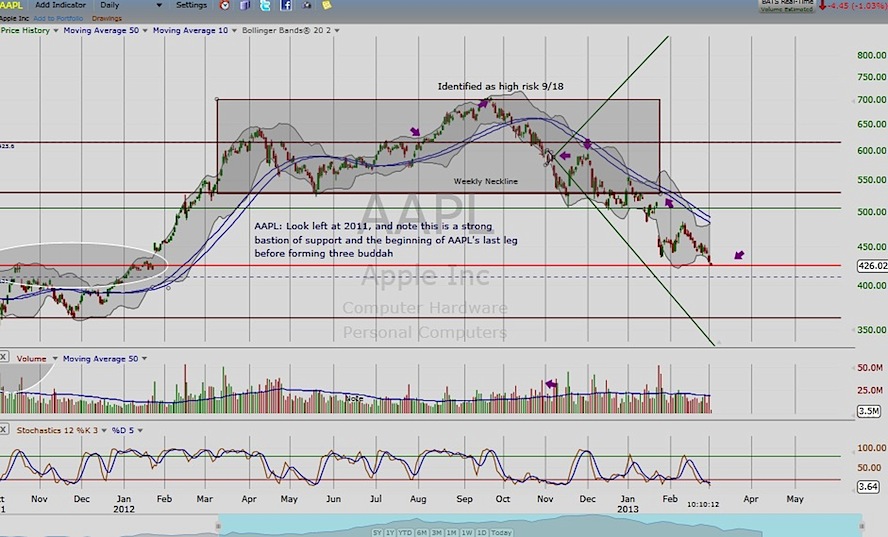Image resolution: width=888 pixels, height=537 pixels.
Task: Click the AAPL ticker symbol box
Action: 11,5
